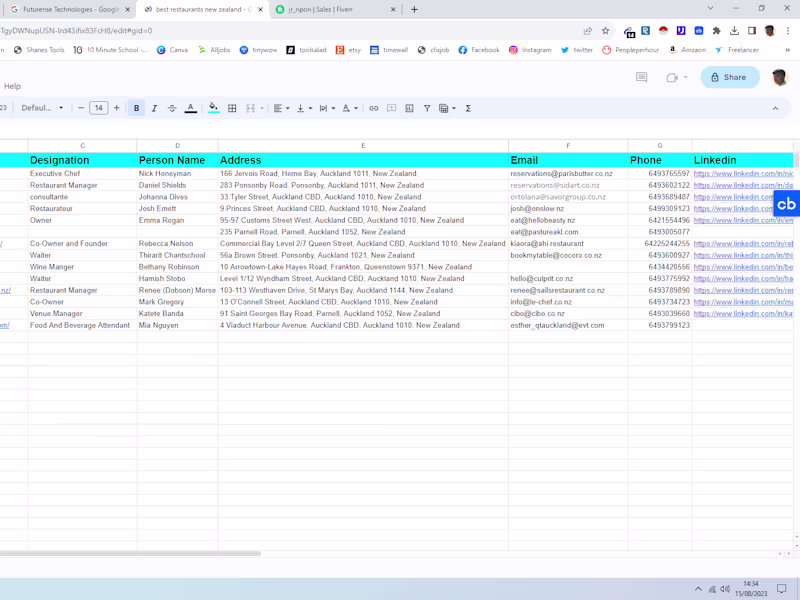Open Nick Honeyman's LinkedIn link
Viewport: 800px width, 600px height.
coord(743,173)
